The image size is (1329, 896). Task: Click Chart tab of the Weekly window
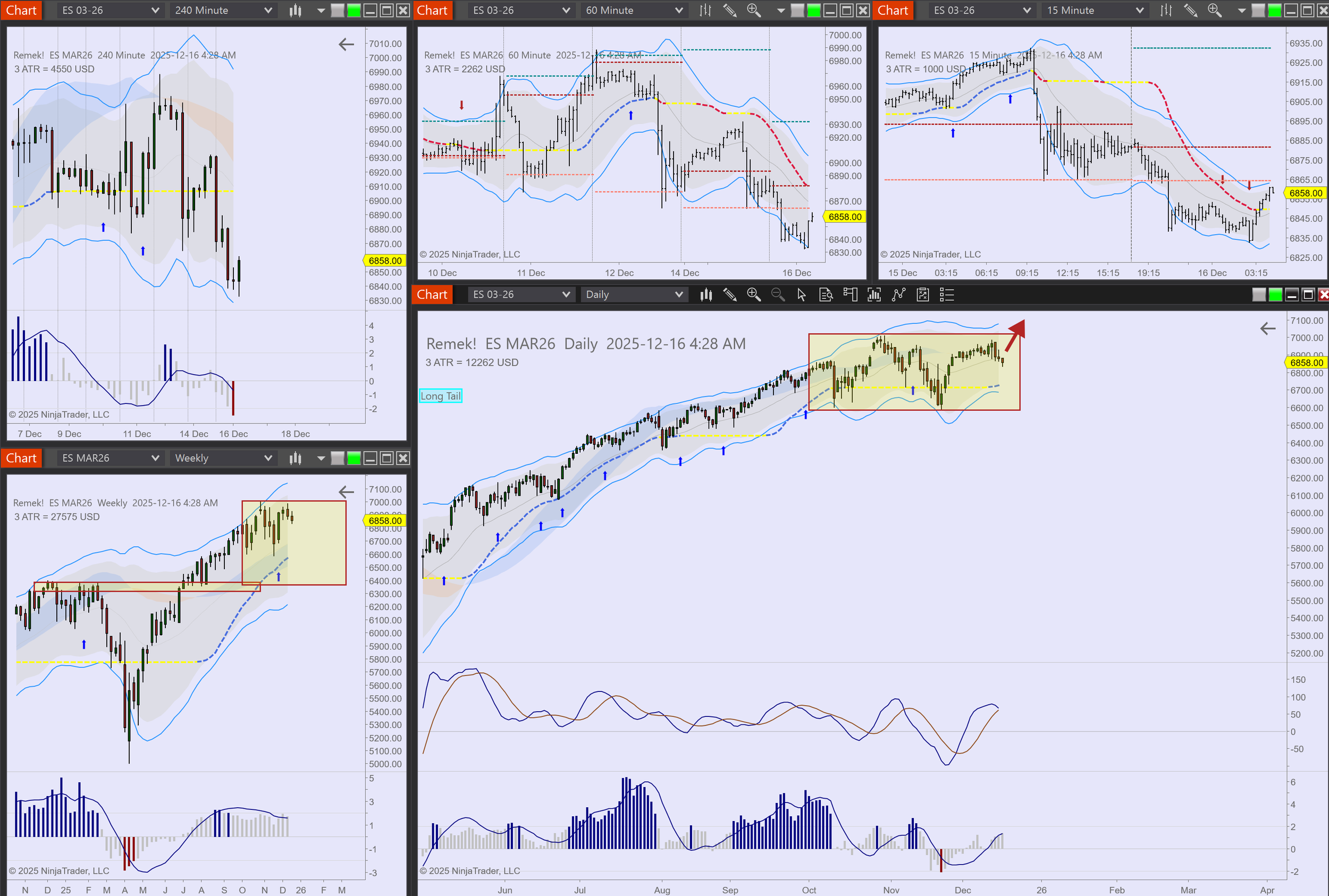pyautogui.click(x=21, y=458)
